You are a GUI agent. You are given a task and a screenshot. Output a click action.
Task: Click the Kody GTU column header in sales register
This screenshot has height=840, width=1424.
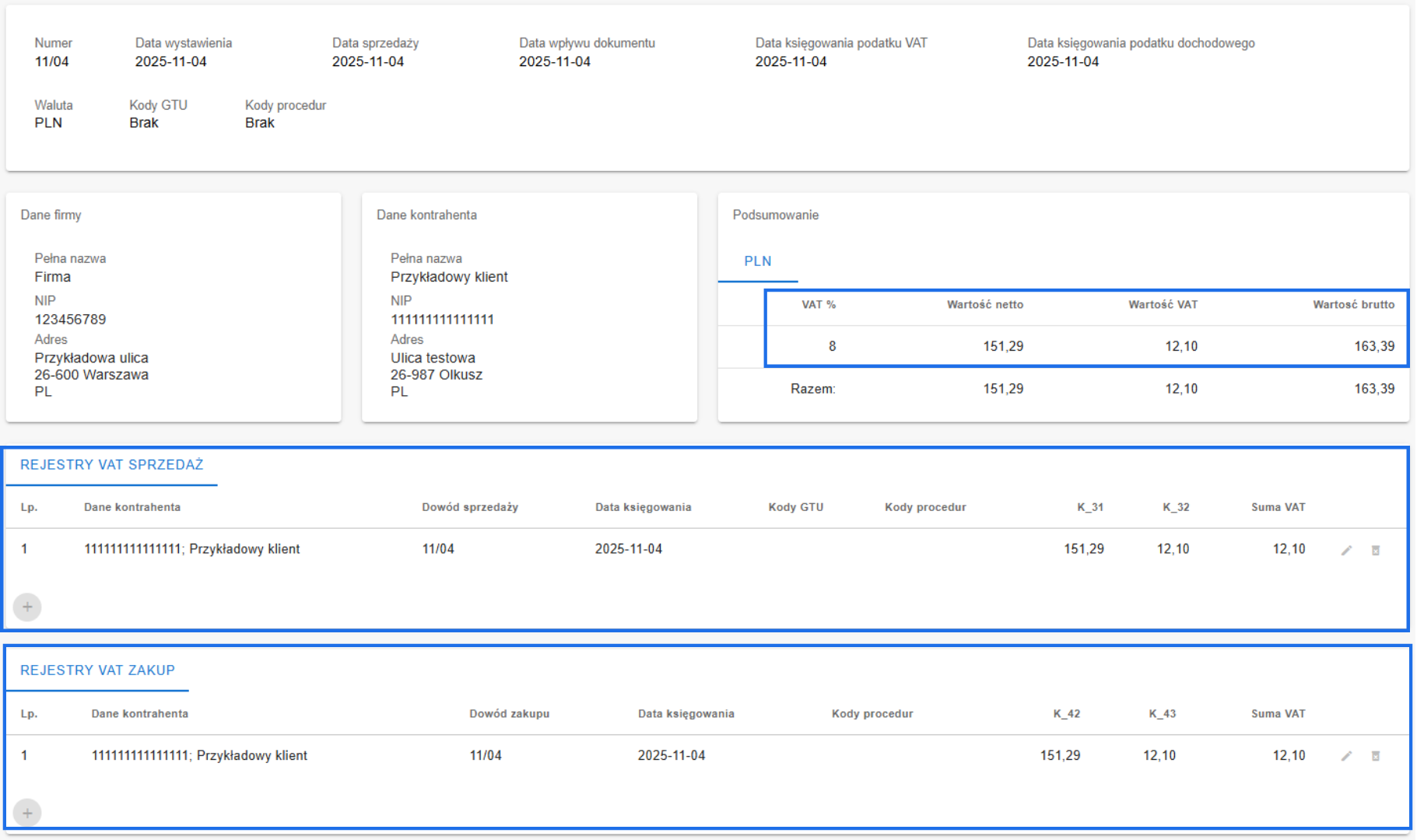coord(795,507)
